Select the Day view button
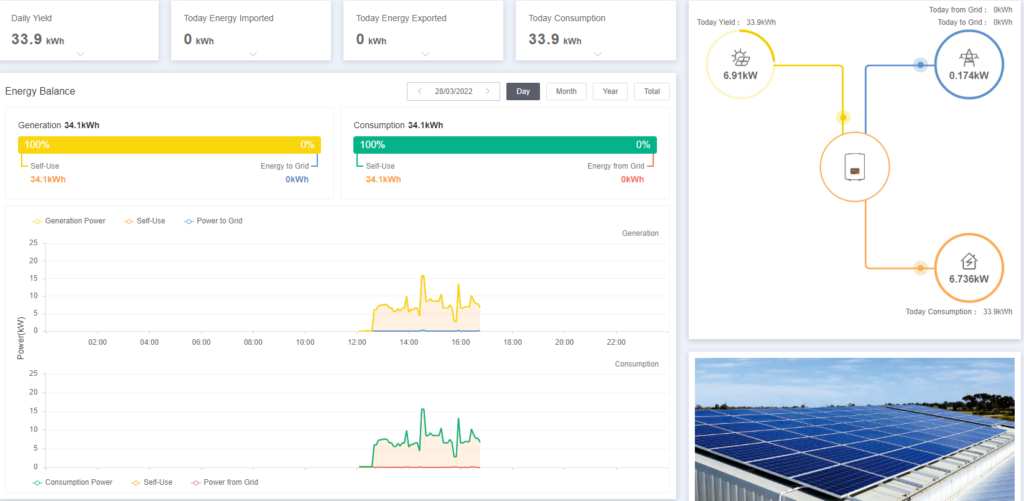Screen dimensions: 1024x501 [x=523, y=92]
